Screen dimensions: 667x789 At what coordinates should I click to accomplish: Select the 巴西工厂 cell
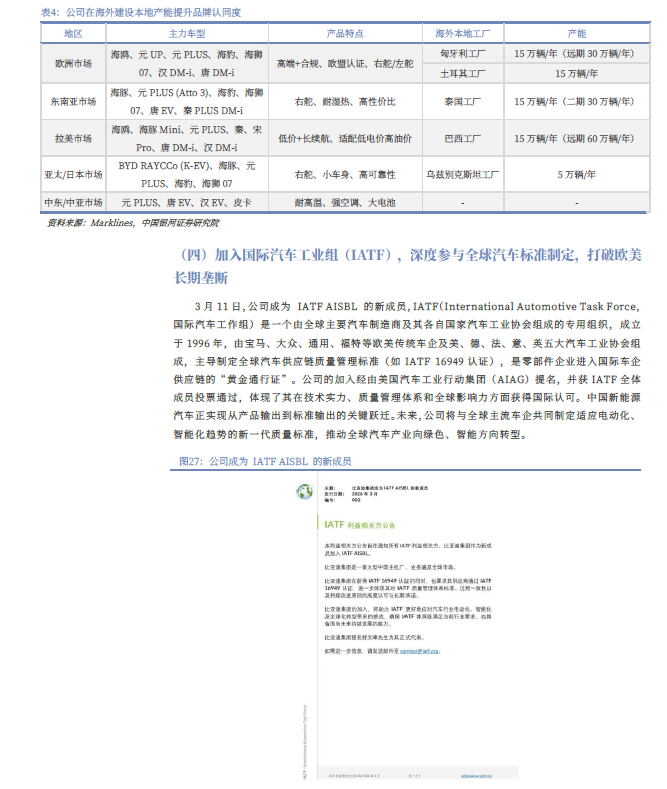pos(463,138)
